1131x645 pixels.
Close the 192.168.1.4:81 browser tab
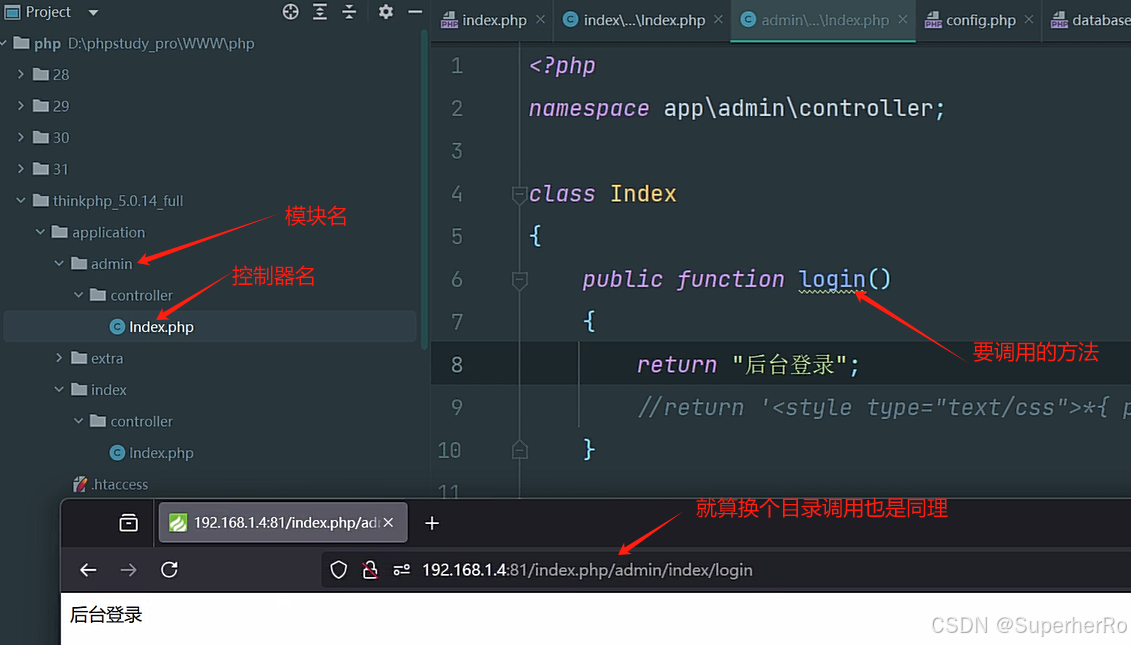point(389,522)
